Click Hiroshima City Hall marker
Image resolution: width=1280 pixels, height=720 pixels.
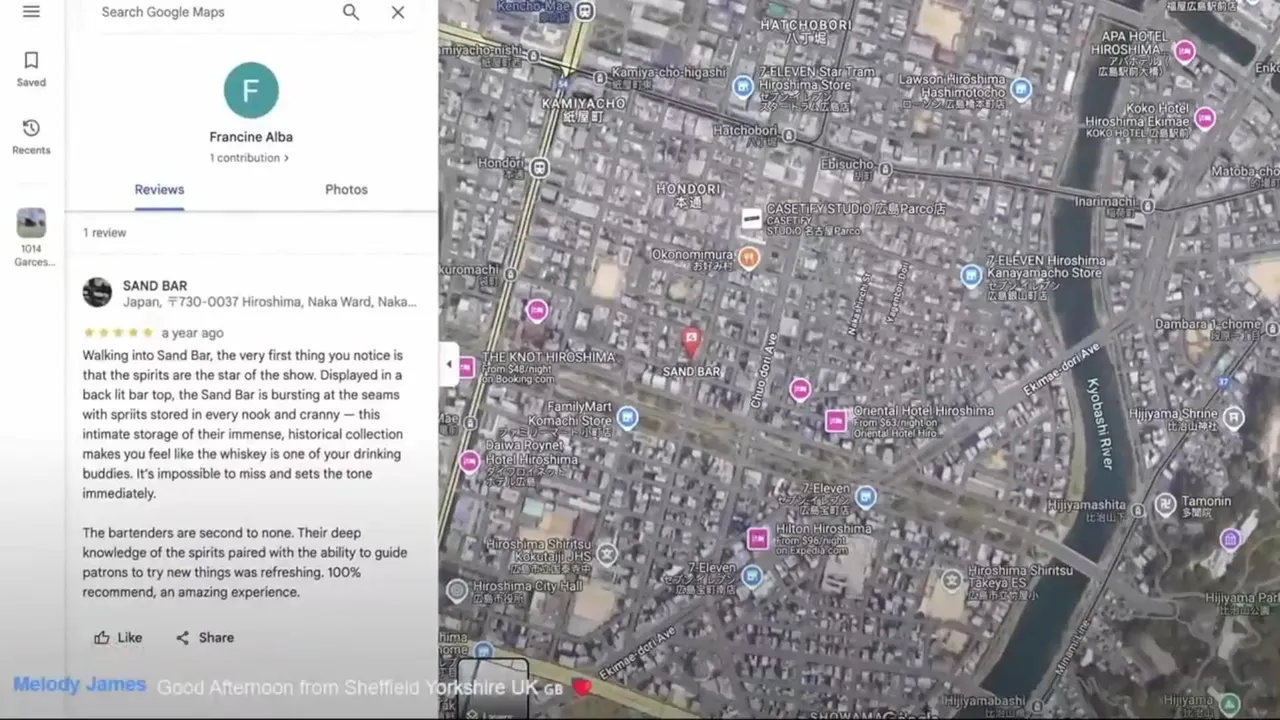[457, 590]
